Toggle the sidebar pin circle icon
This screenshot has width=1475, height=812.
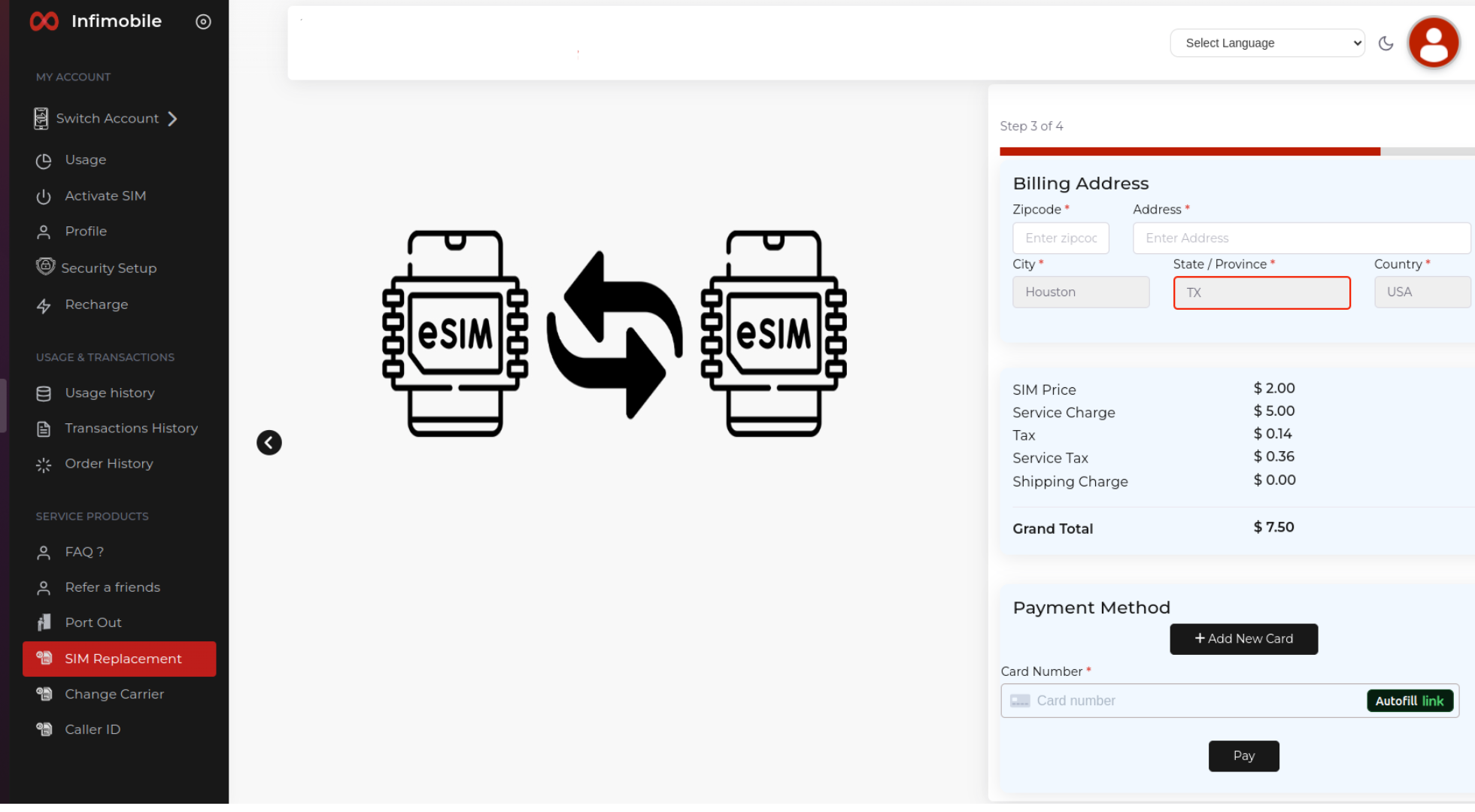pyautogui.click(x=203, y=22)
